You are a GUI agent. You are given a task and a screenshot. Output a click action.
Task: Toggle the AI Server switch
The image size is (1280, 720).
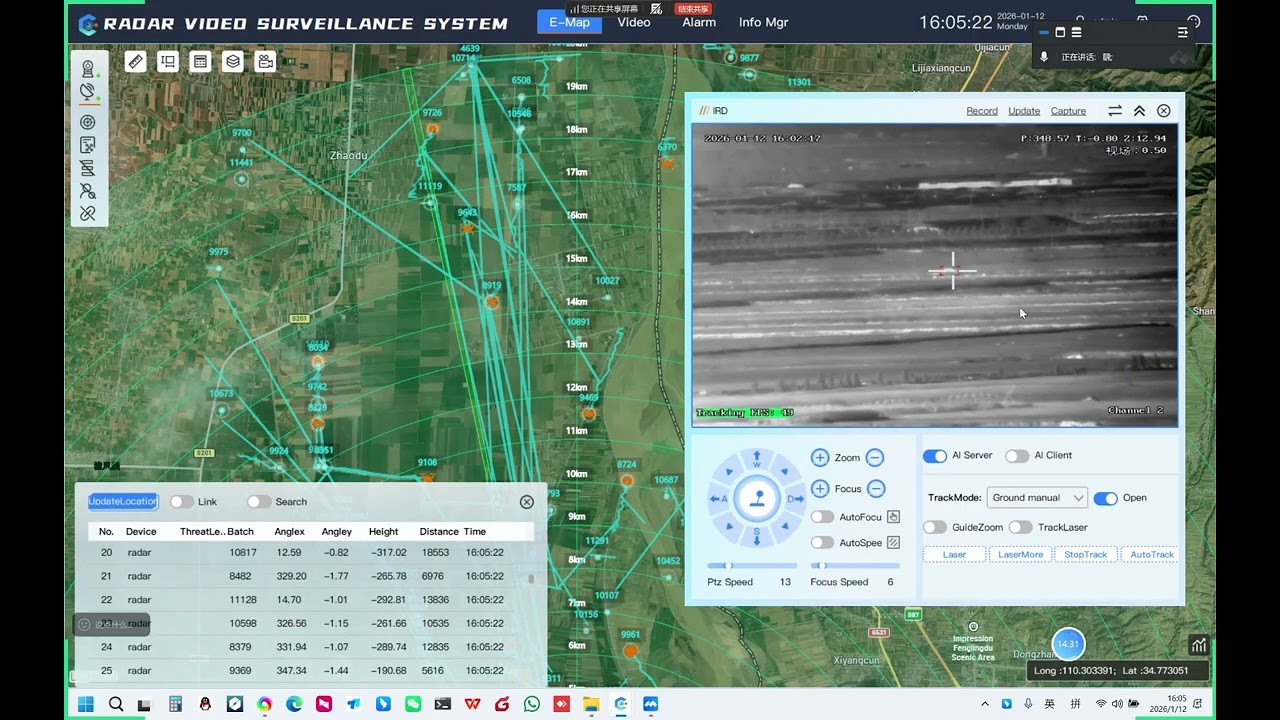(x=934, y=456)
